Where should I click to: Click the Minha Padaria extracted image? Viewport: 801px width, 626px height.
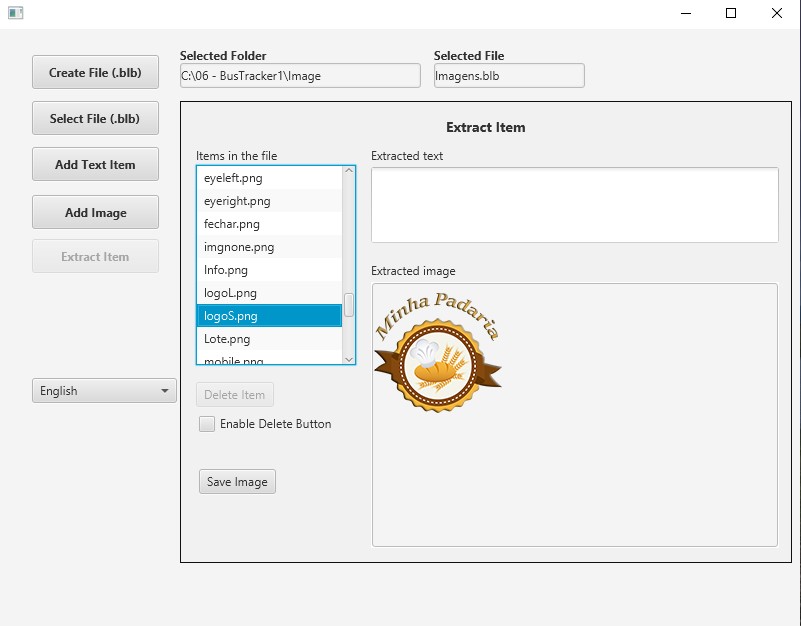tap(438, 352)
